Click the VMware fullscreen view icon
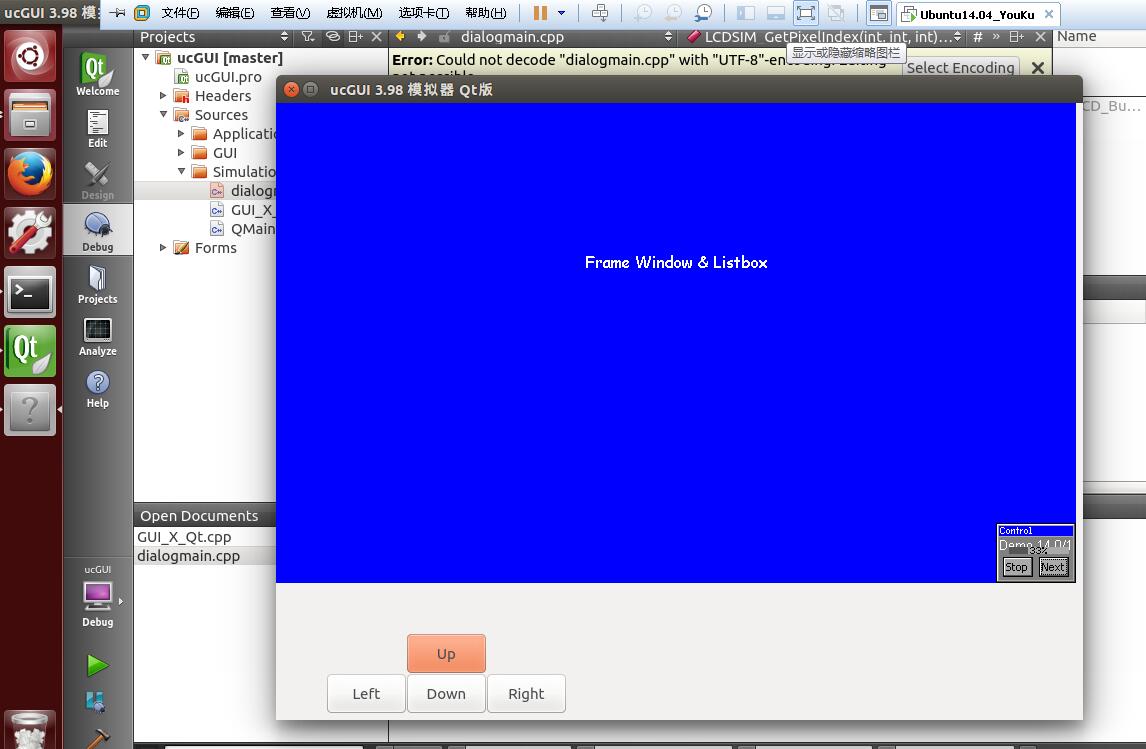The width and height of the screenshot is (1146, 749). click(x=805, y=13)
